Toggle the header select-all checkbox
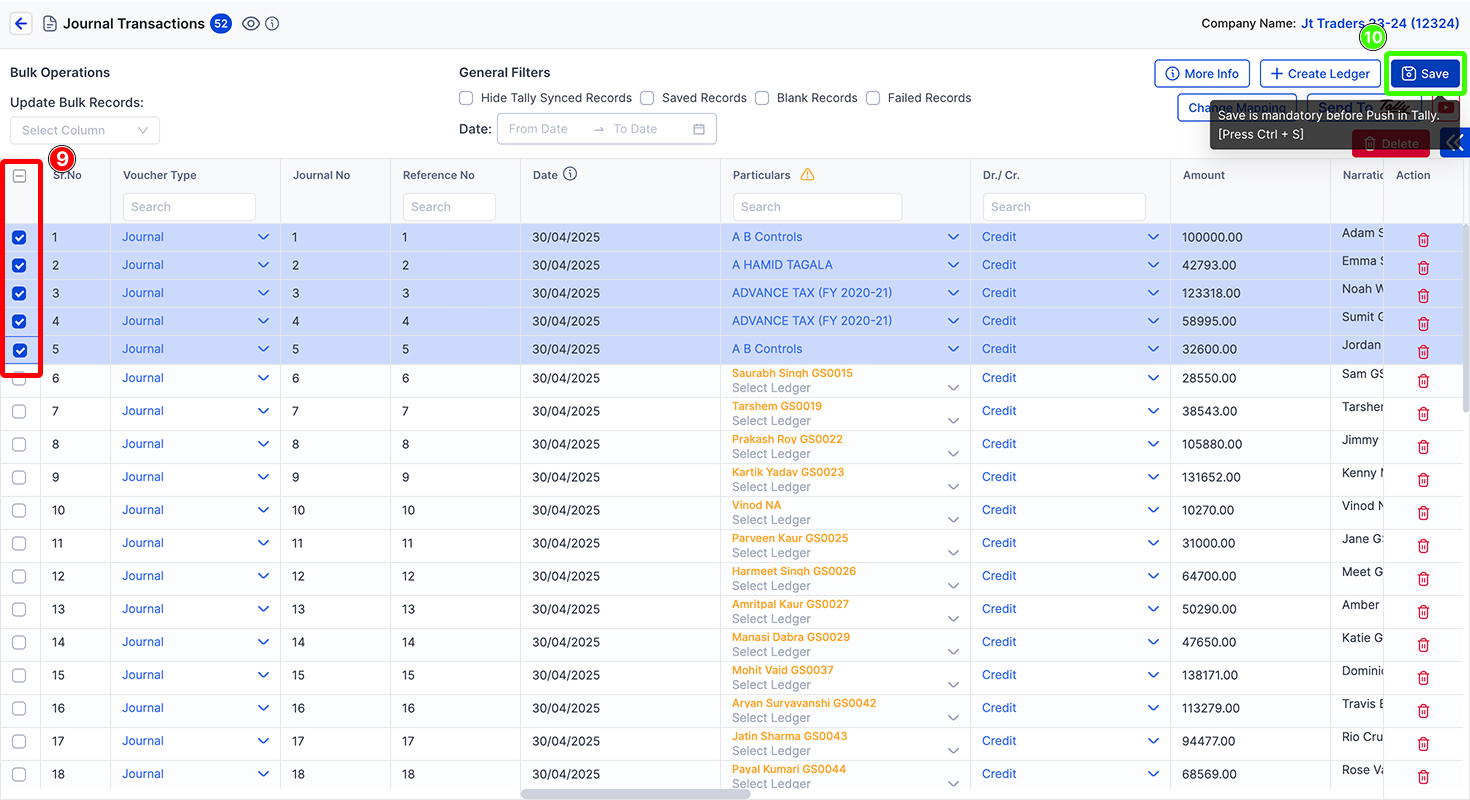This screenshot has width=1470, height=800. click(19, 175)
